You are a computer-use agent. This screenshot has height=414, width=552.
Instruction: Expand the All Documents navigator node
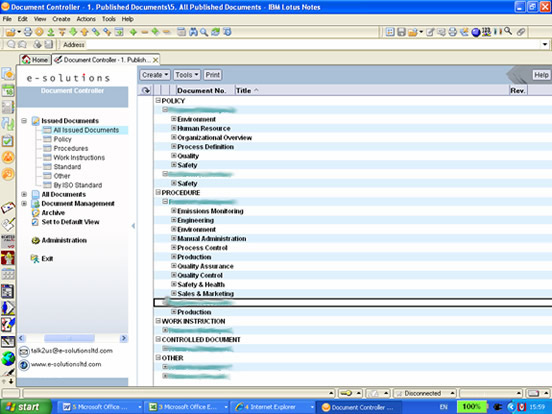(x=24, y=194)
